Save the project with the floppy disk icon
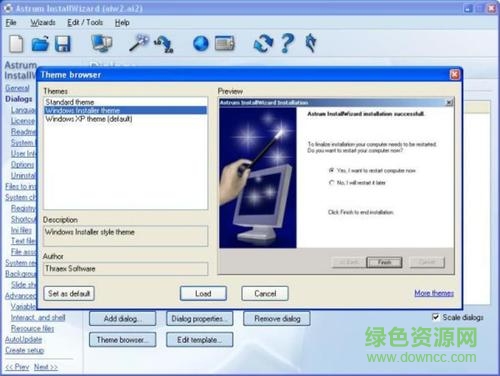 [x=63, y=44]
